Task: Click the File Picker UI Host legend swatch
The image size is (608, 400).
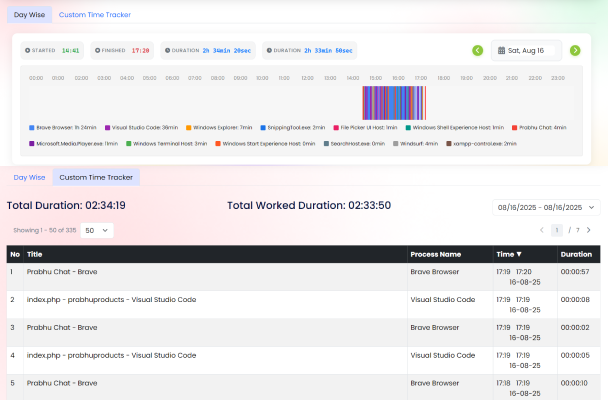Action: [336, 128]
